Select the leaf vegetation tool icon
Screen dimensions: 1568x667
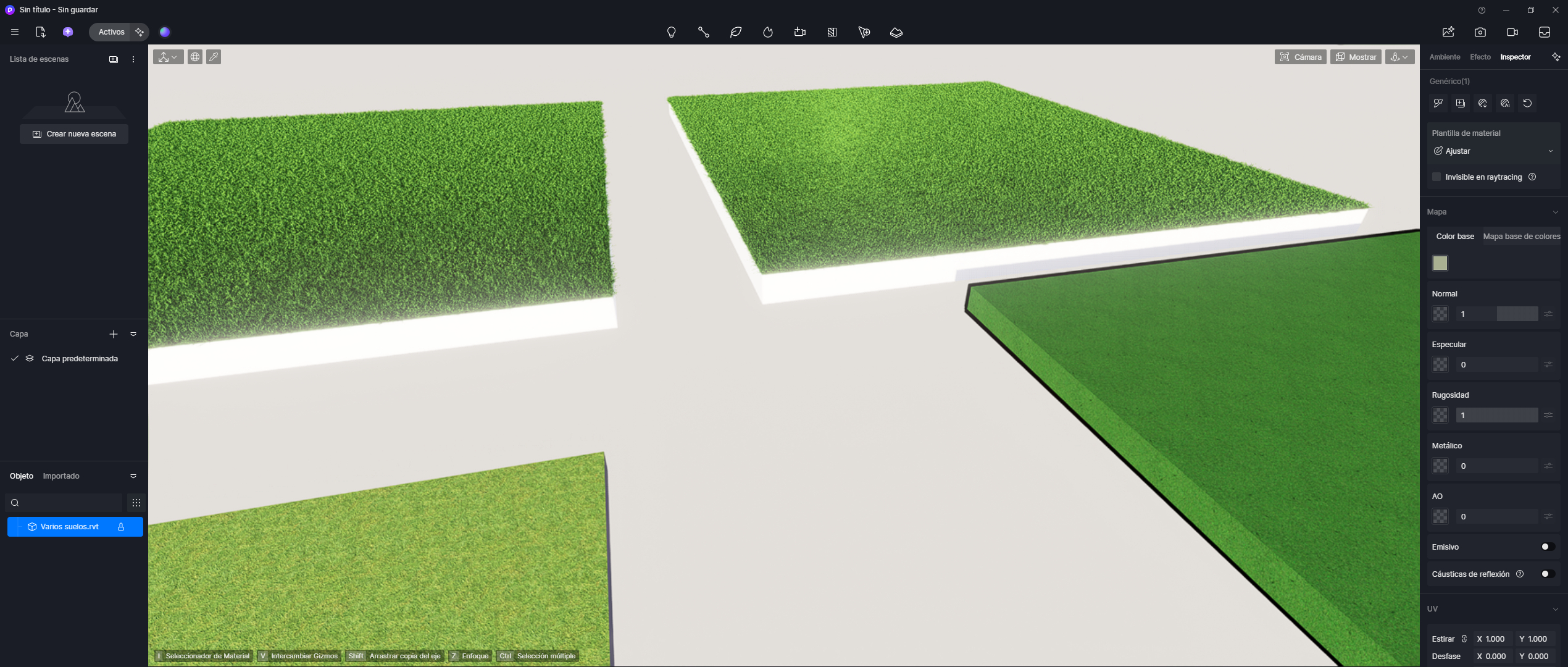click(735, 32)
